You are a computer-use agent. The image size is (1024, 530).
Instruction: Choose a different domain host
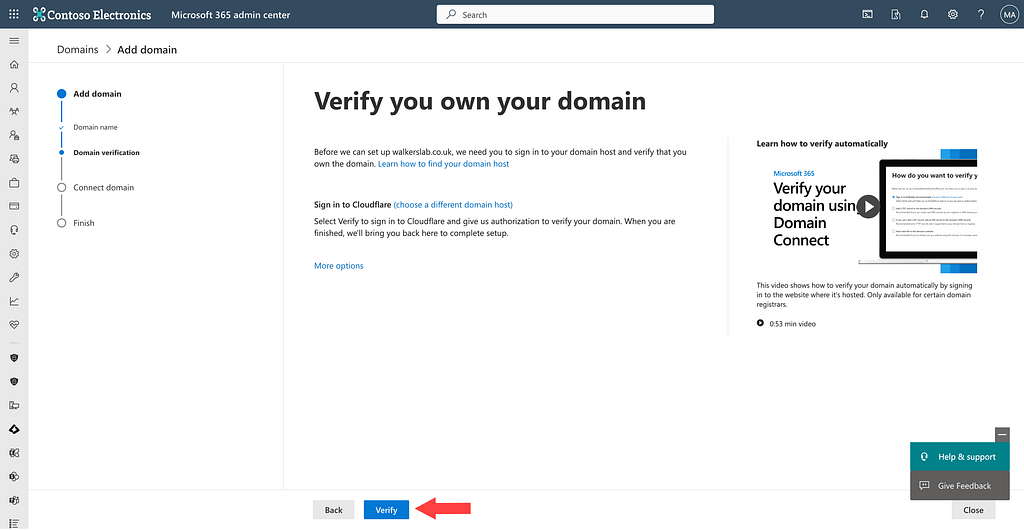(x=453, y=205)
